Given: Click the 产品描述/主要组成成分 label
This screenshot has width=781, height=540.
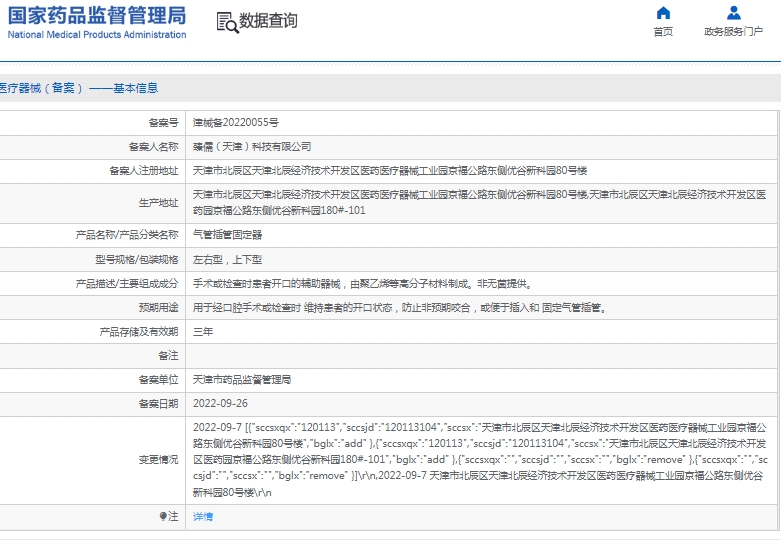Looking at the screenshot, I should point(127,284).
